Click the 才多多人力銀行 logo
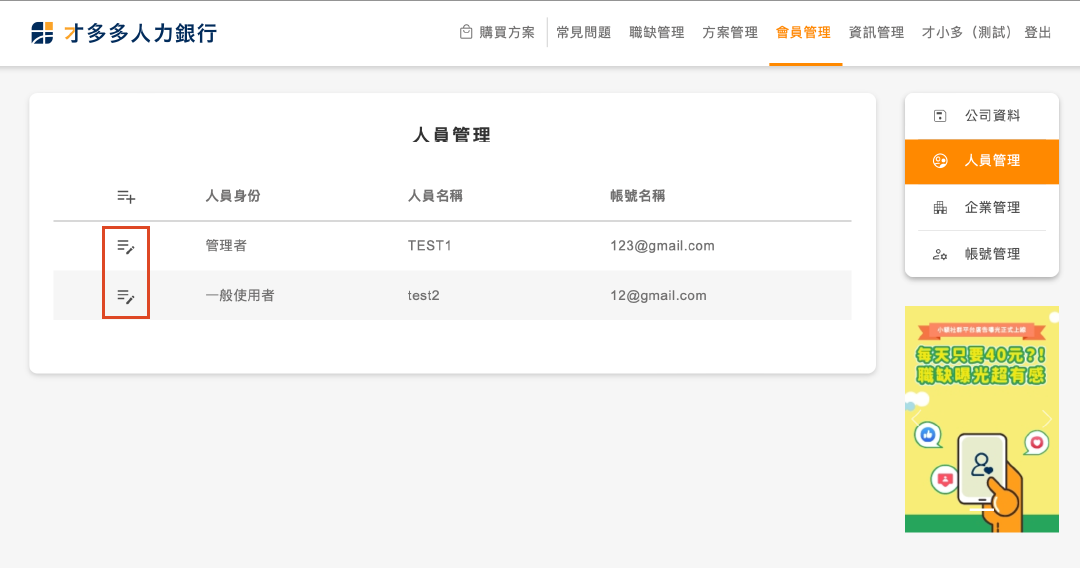The image size is (1080, 568). [x=124, y=33]
